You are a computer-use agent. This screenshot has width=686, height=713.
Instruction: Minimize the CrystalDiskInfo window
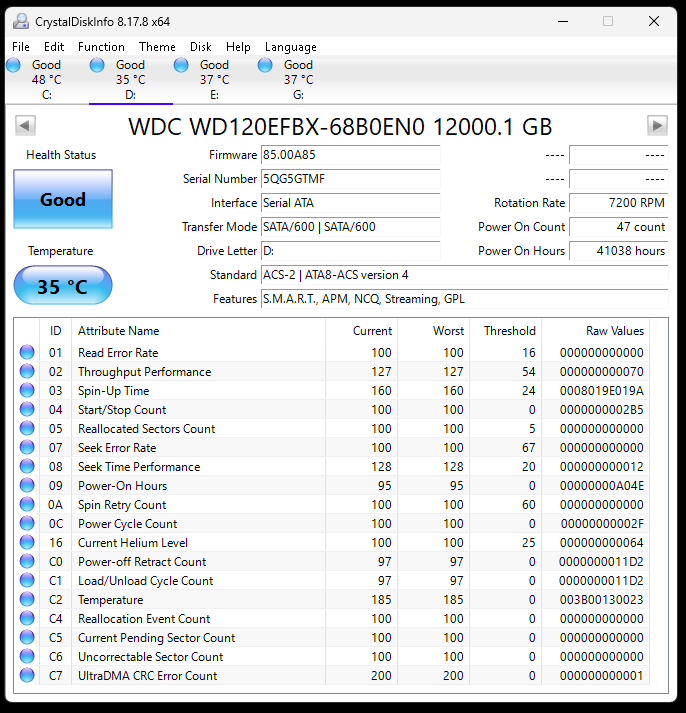(563, 21)
